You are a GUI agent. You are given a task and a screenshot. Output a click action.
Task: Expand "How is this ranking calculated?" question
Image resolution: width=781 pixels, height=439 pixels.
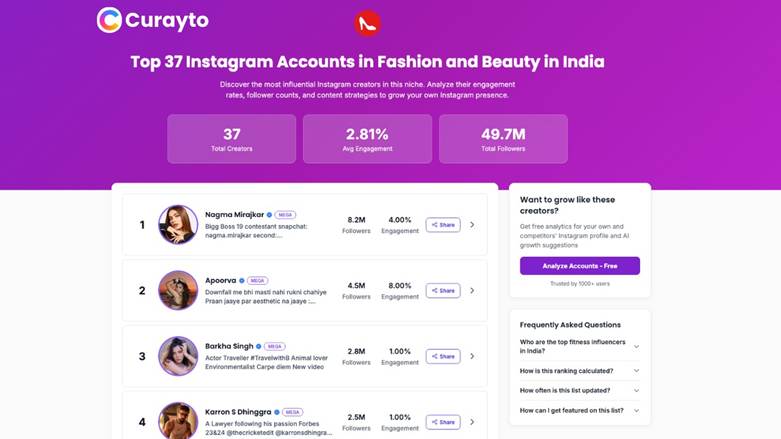(636, 371)
